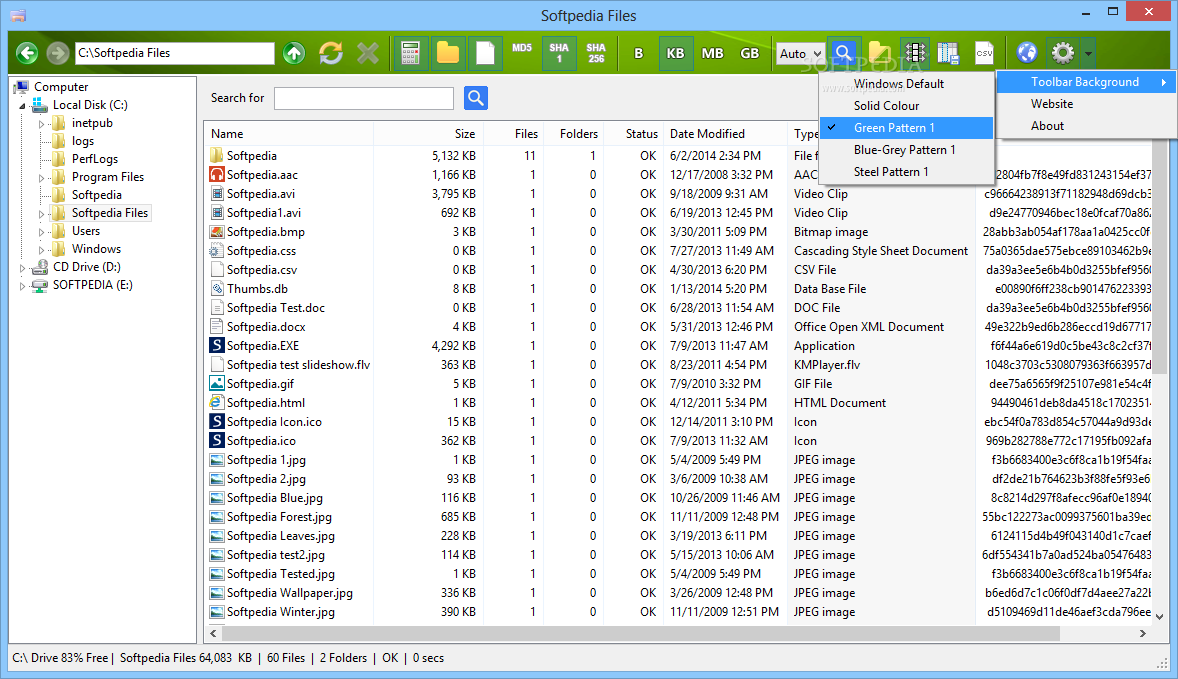
Task: Click the stop scan X icon
Action: coord(368,53)
